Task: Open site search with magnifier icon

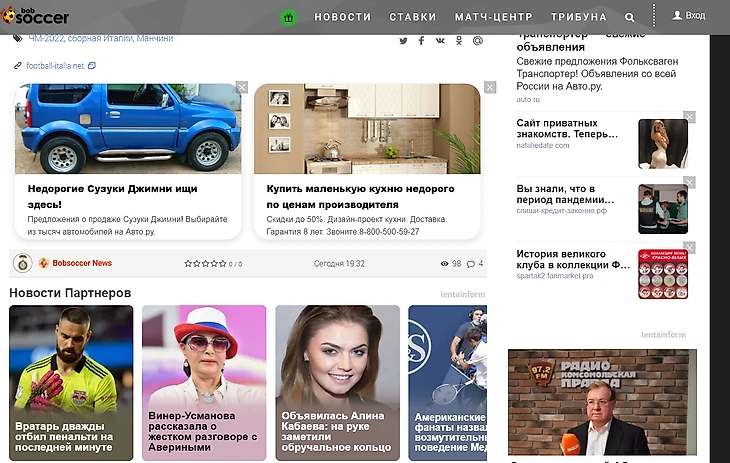Action: [629, 17]
